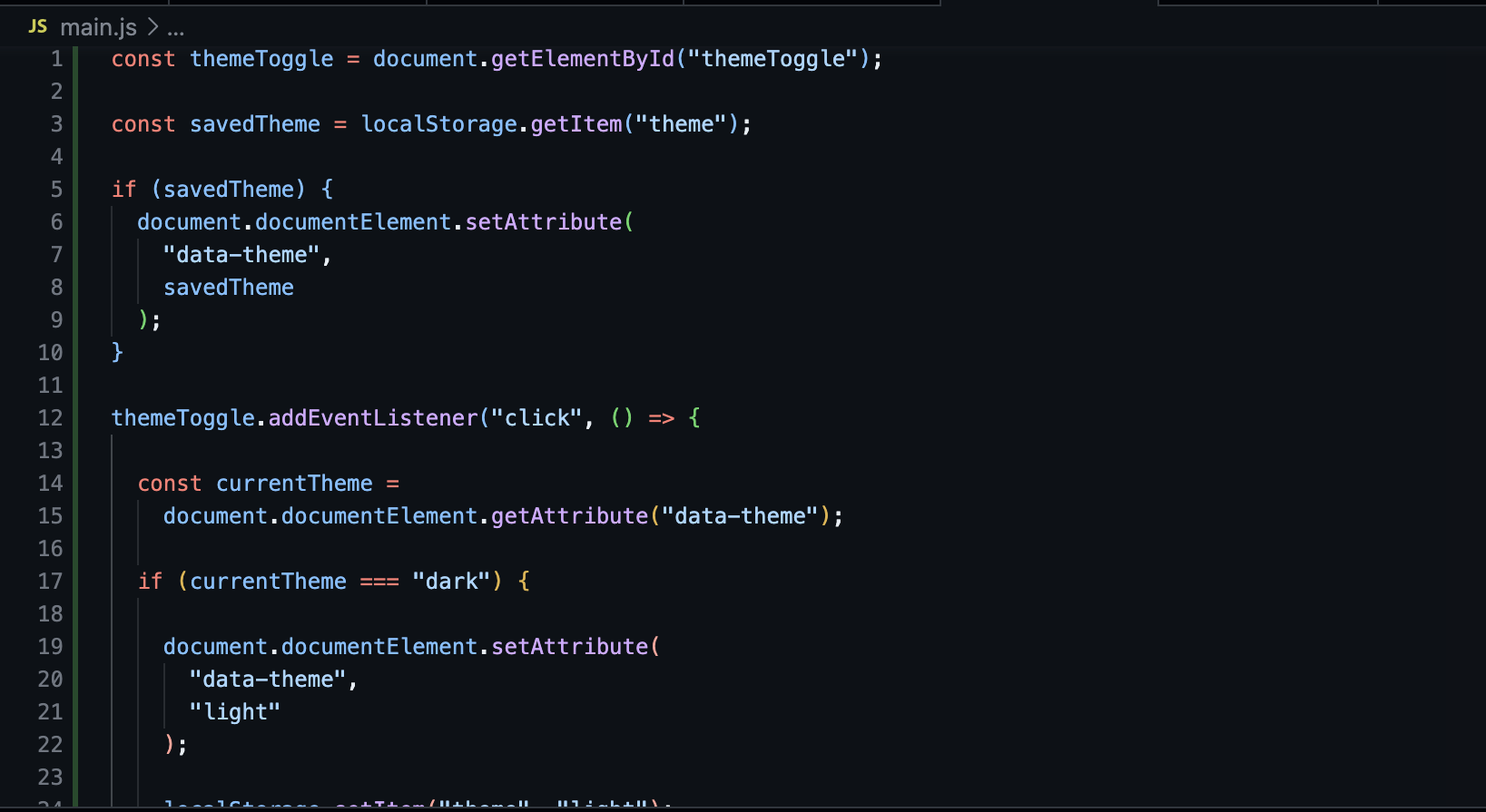This screenshot has width=1486, height=812.
Task: Place cursor in the "theme" string on line 3
Action: [682, 124]
